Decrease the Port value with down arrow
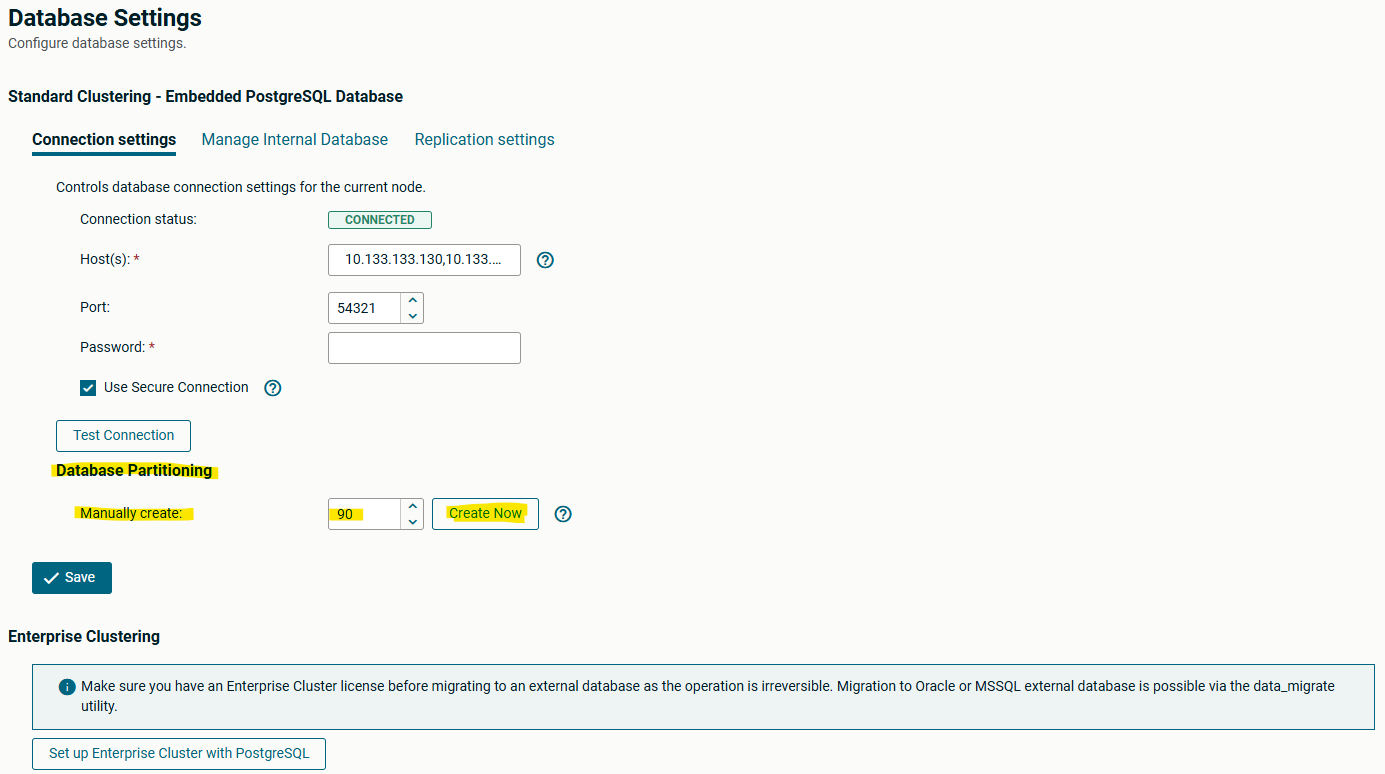 point(412,315)
